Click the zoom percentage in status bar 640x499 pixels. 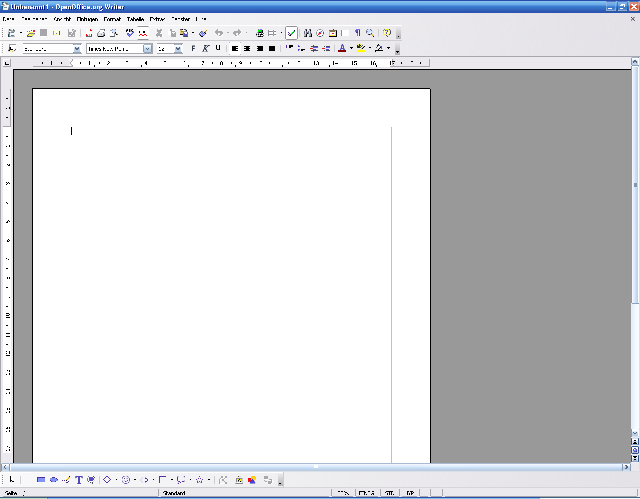tap(343, 493)
